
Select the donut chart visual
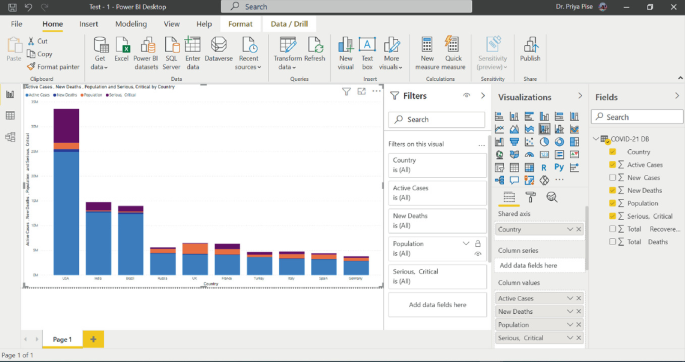point(559,141)
